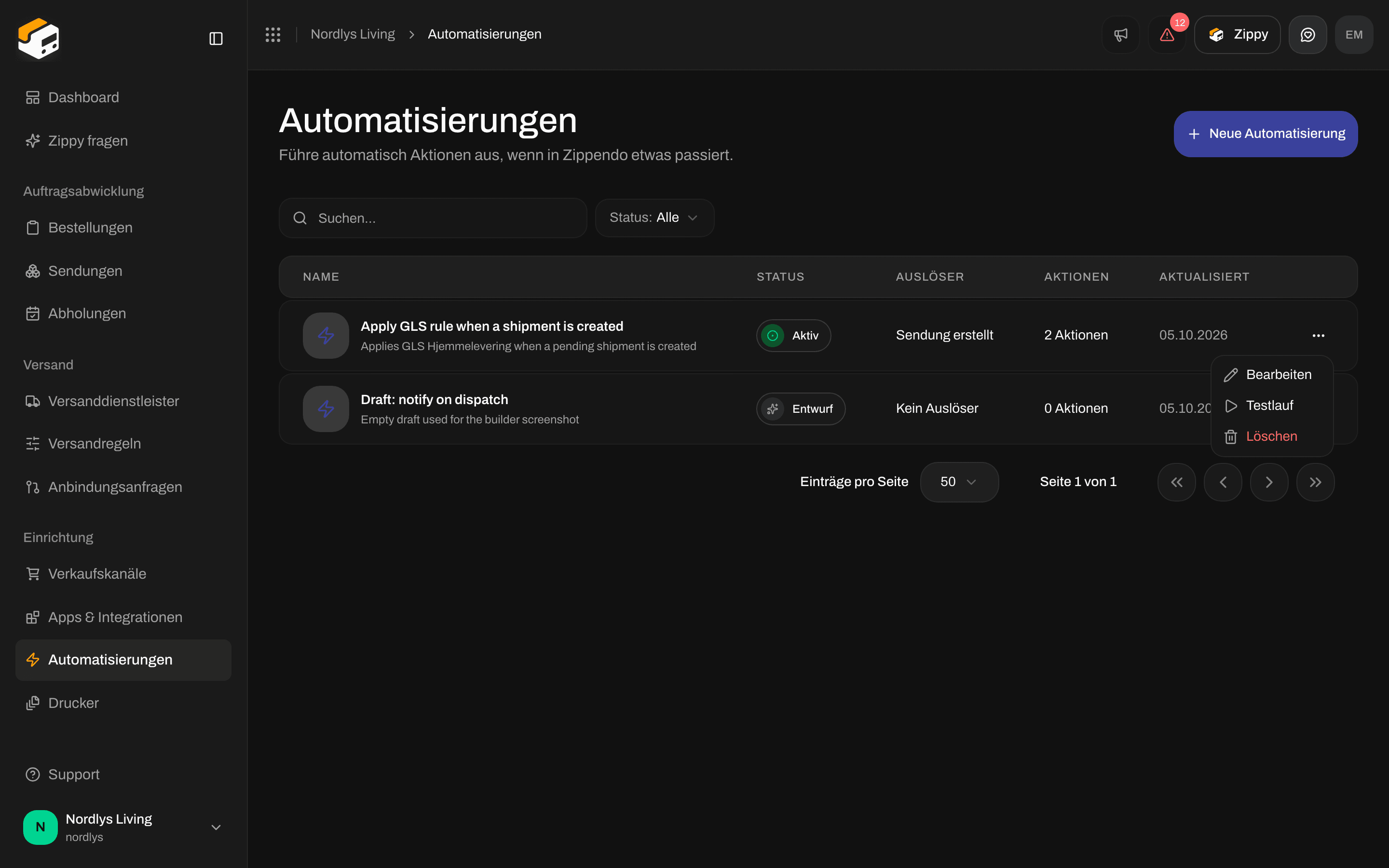Open the Zippy assistant button

(1238, 34)
